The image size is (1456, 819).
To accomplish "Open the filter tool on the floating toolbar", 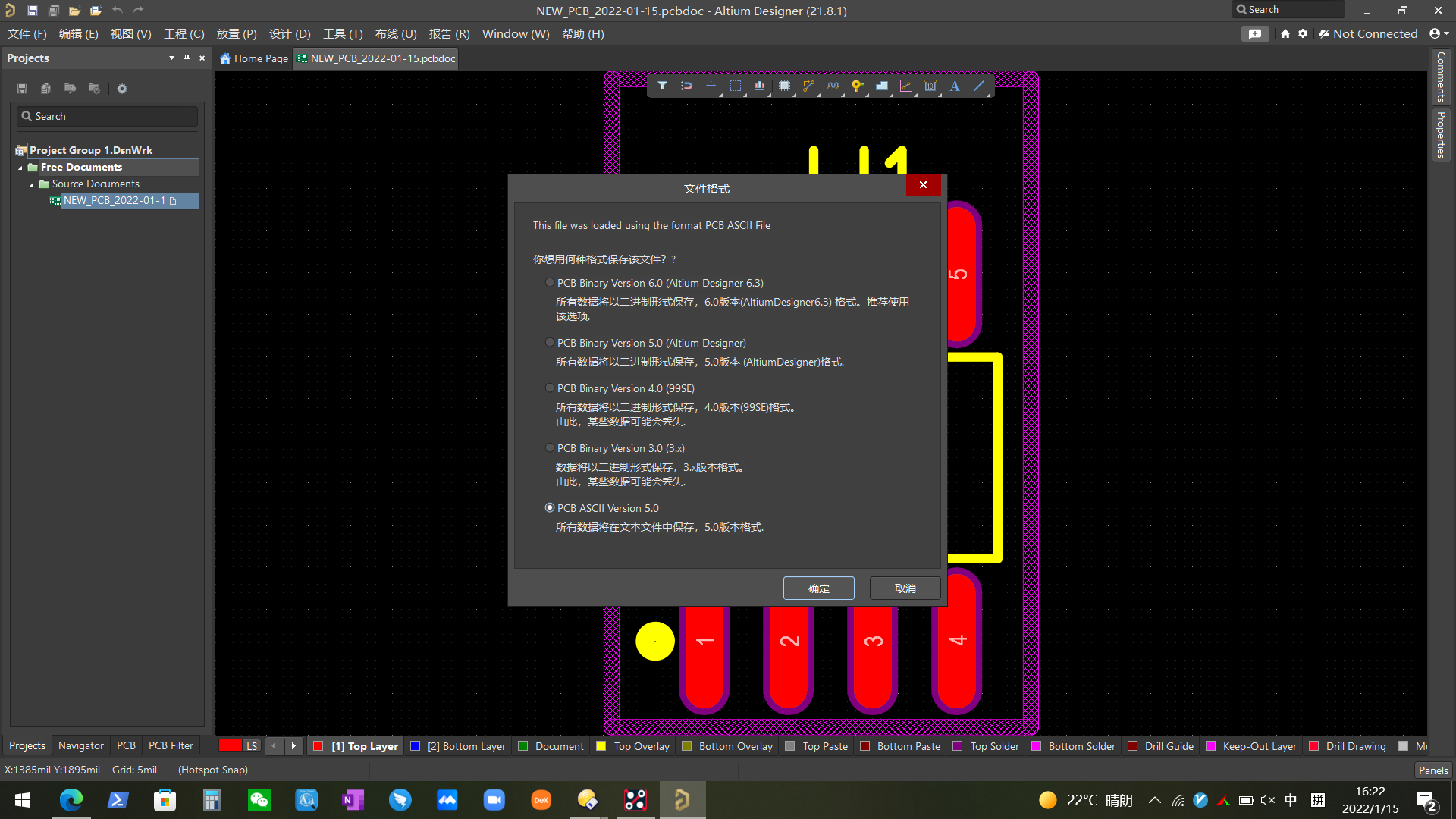I will [x=662, y=86].
